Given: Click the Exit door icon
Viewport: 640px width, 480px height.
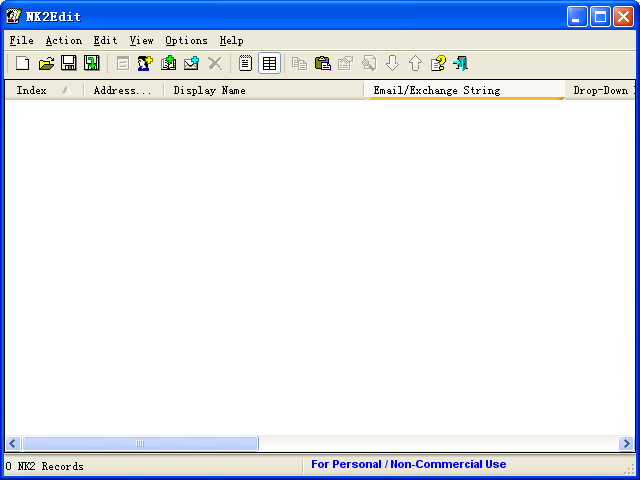Looking at the screenshot, I should [x=461, y=63].
